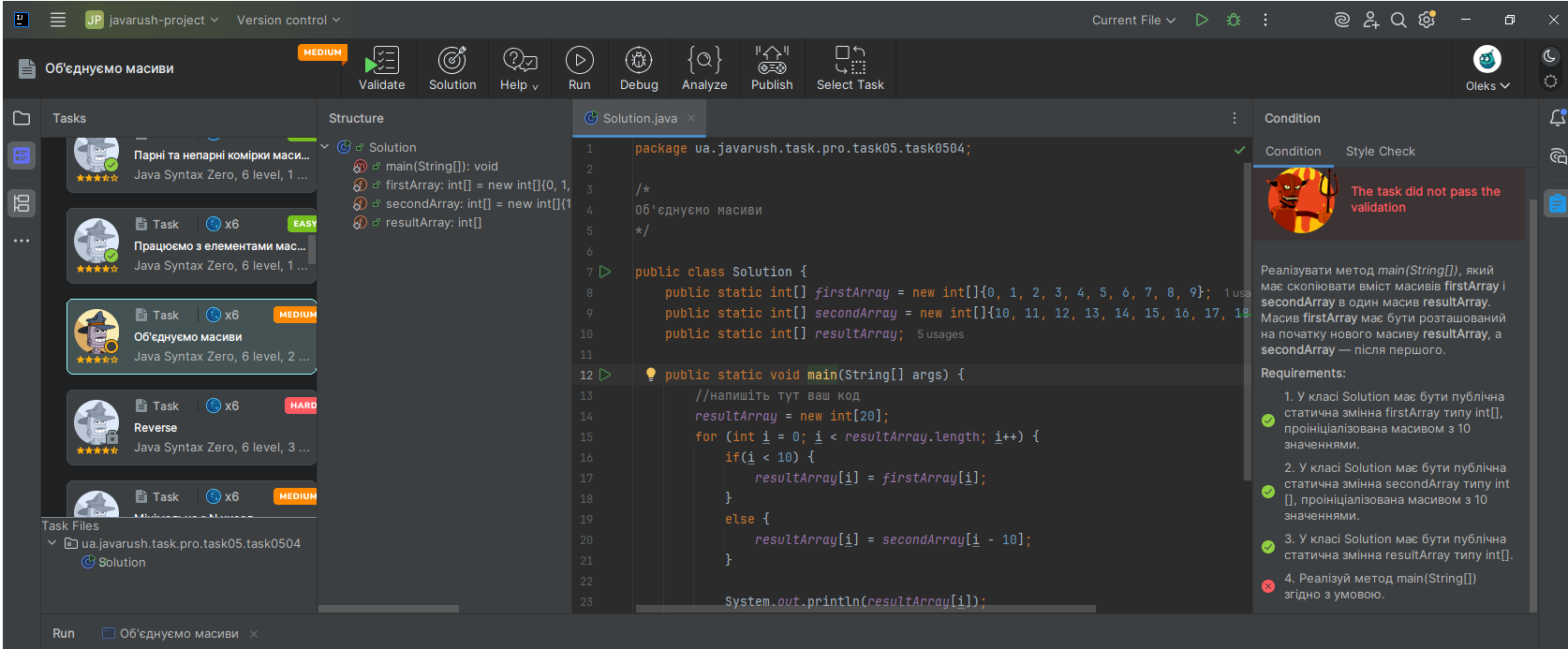Expand the Version control dropdown
This screenshot has width=1568, height=649.
[288, 20]
